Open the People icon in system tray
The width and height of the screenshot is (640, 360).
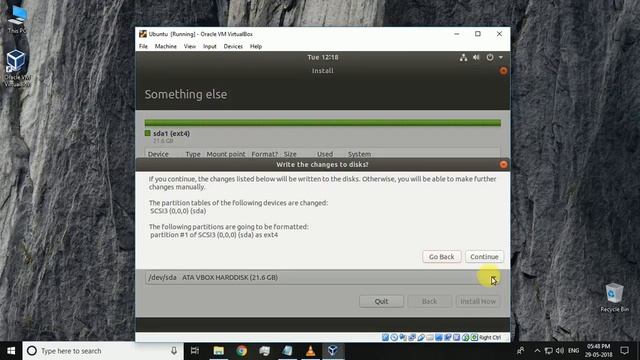coord(520,351)
